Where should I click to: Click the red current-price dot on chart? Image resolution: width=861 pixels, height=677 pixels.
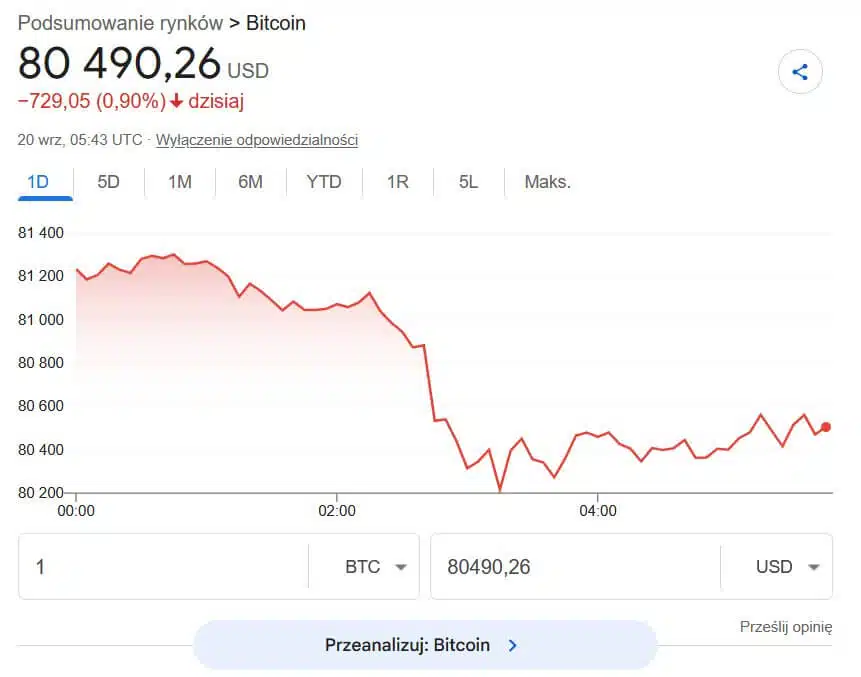(825, 427)
